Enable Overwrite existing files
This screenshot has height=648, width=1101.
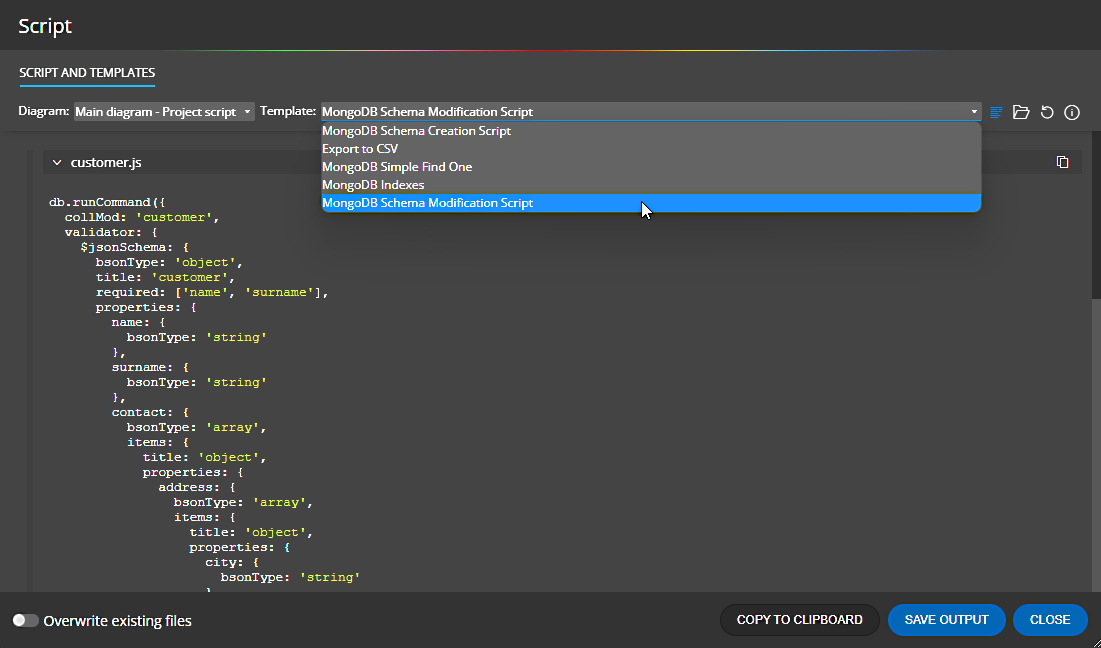pyautogui.click(x=25, y=619)
